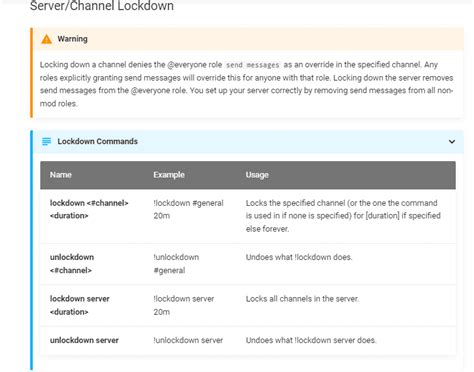The image size is (474, 372).
Task: Click the Example column header
Action: (x=169, y=175)
